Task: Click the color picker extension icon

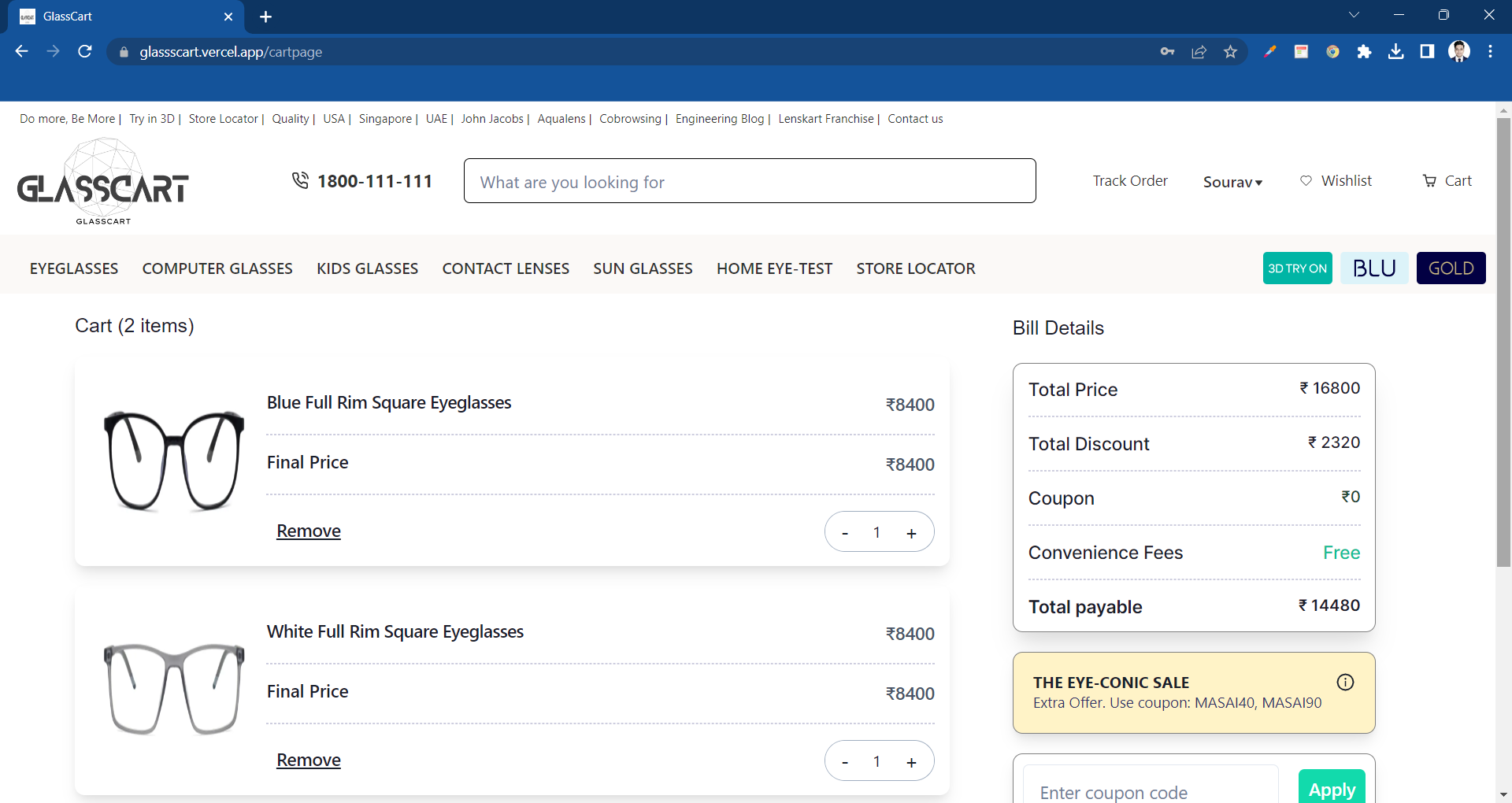Action: pos(1269,51)
